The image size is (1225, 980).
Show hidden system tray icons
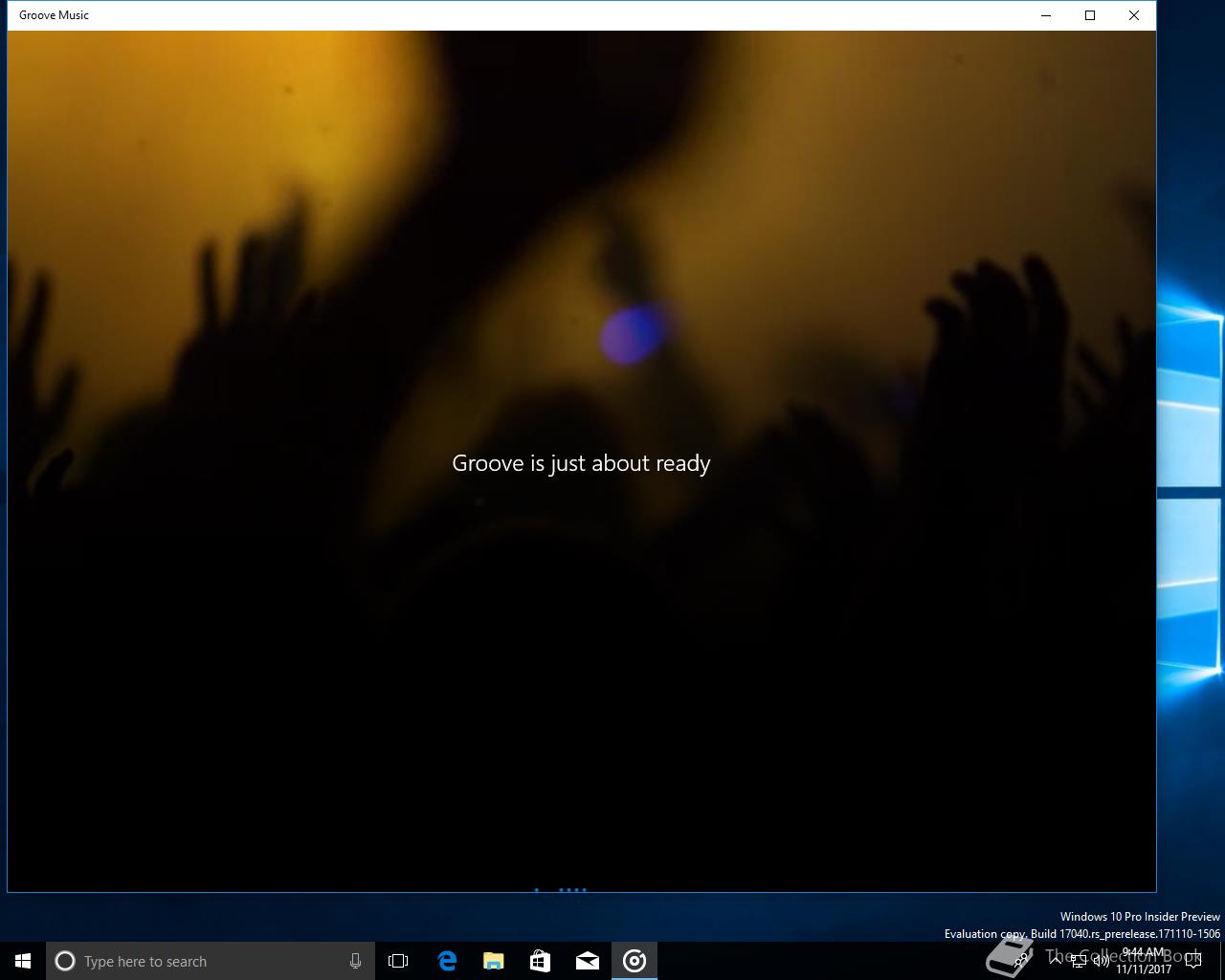tap(1057, 961)
